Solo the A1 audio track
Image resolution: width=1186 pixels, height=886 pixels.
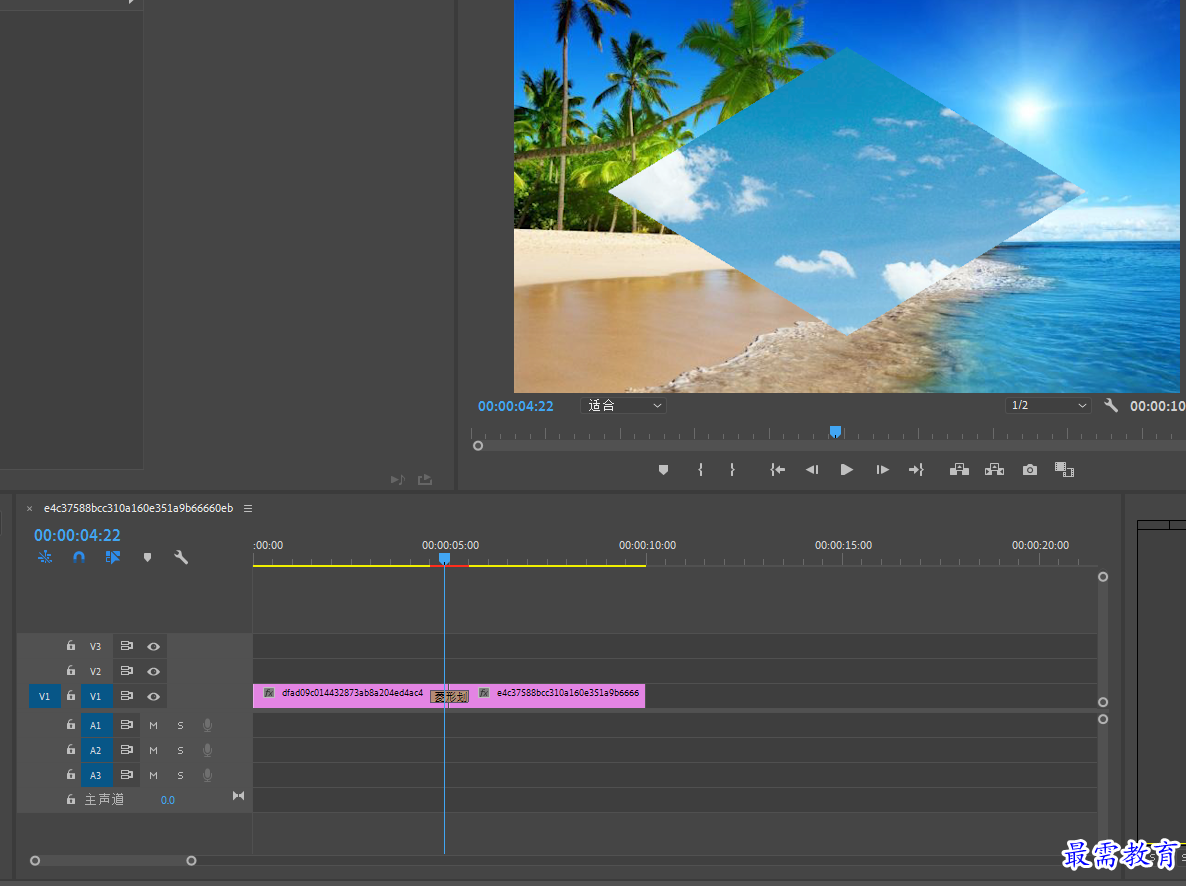[x=180, y=726]
